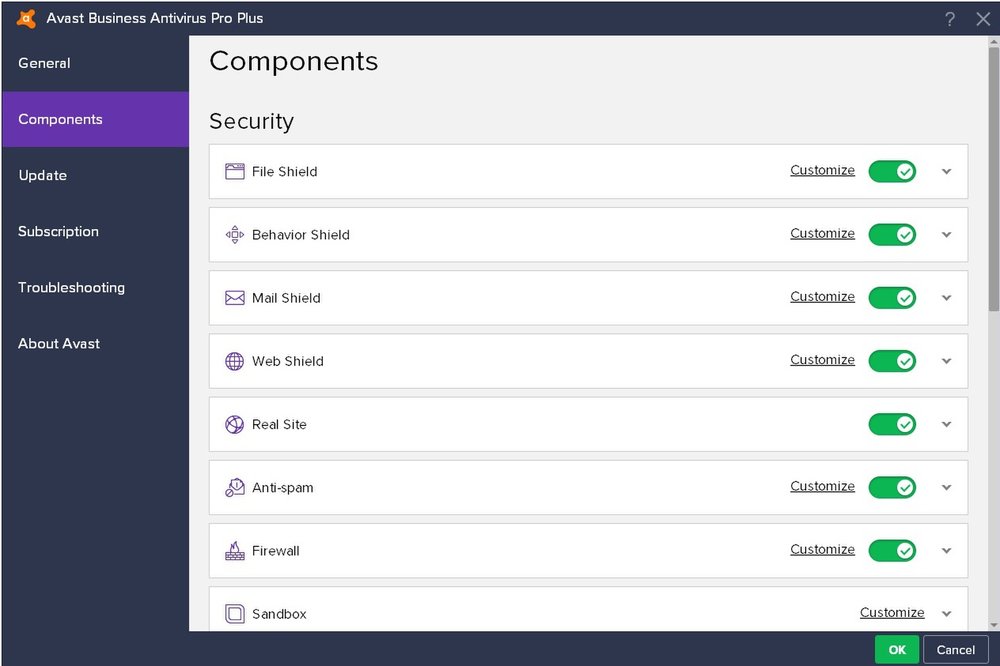Screen dimensions: 1000x666
Task: Expand Web Shield row chevron
Action: [x=946, y=360]
